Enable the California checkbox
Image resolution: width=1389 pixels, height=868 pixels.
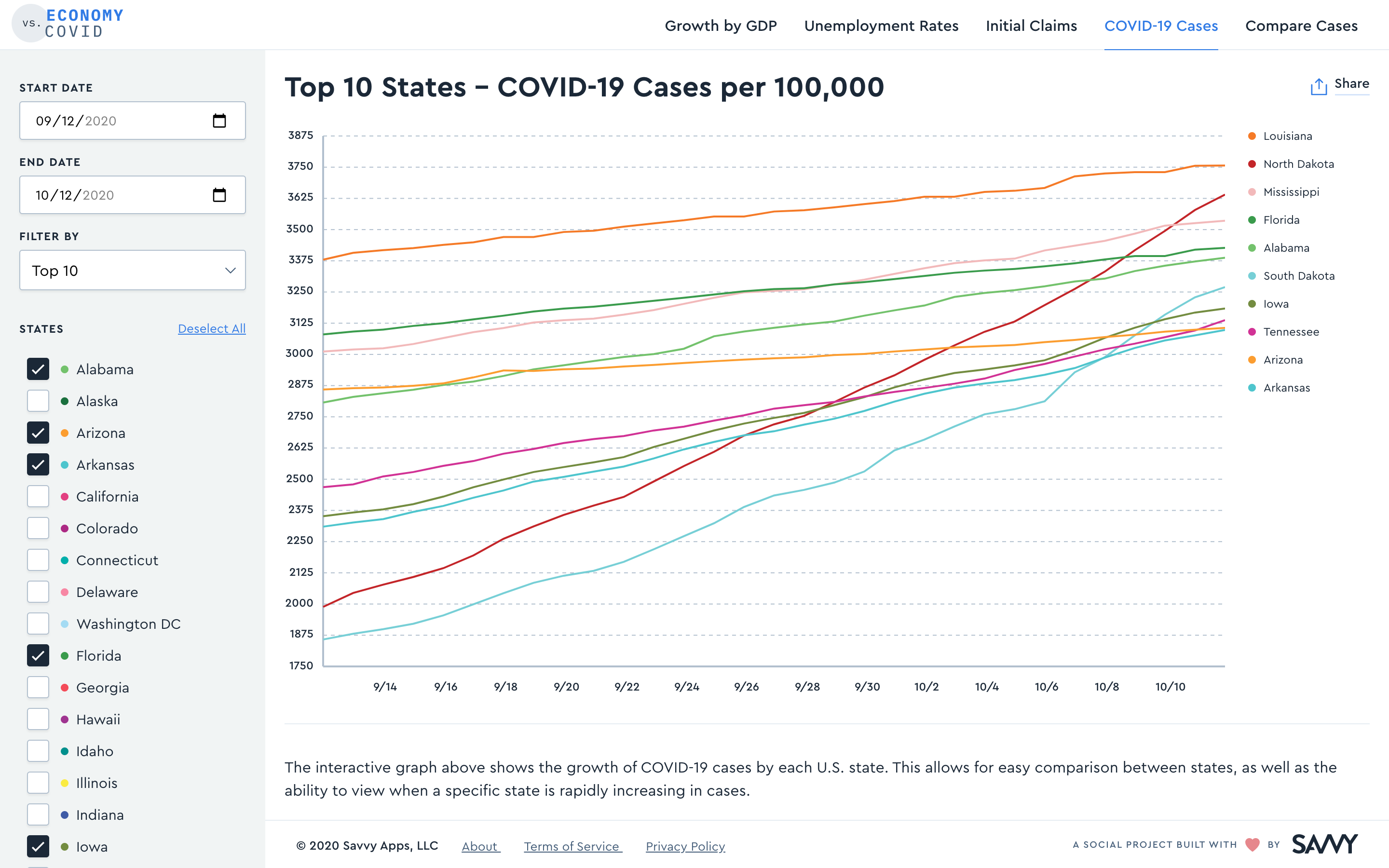pos(38,497)
